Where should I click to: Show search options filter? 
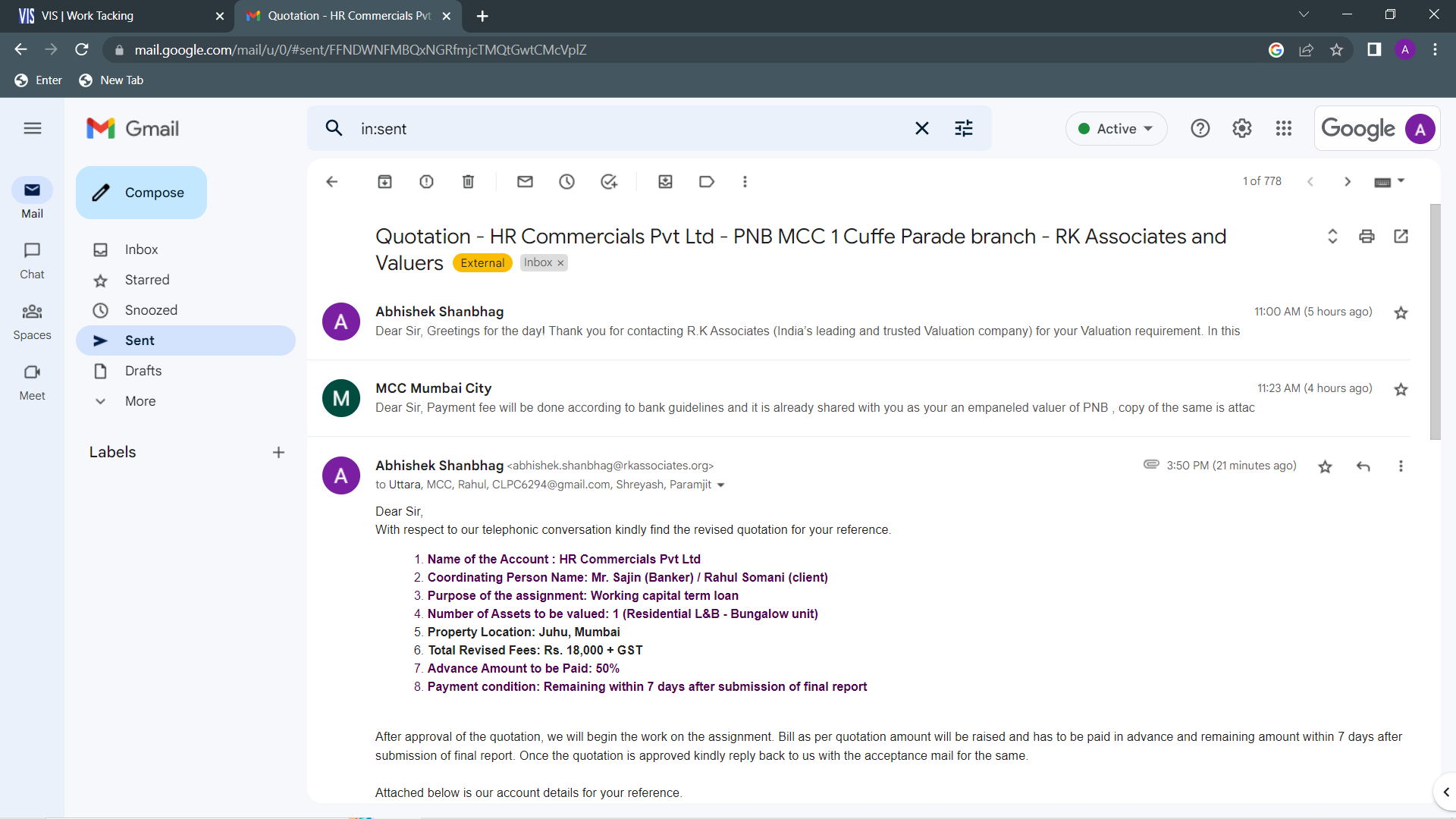(963, 128)
